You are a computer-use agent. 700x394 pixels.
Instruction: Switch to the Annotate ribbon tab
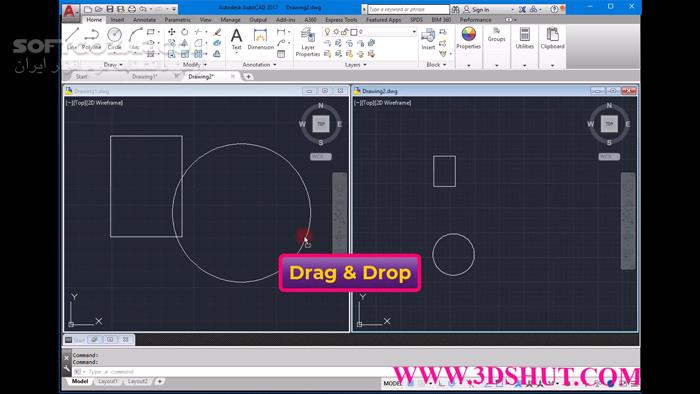(144, 20)
